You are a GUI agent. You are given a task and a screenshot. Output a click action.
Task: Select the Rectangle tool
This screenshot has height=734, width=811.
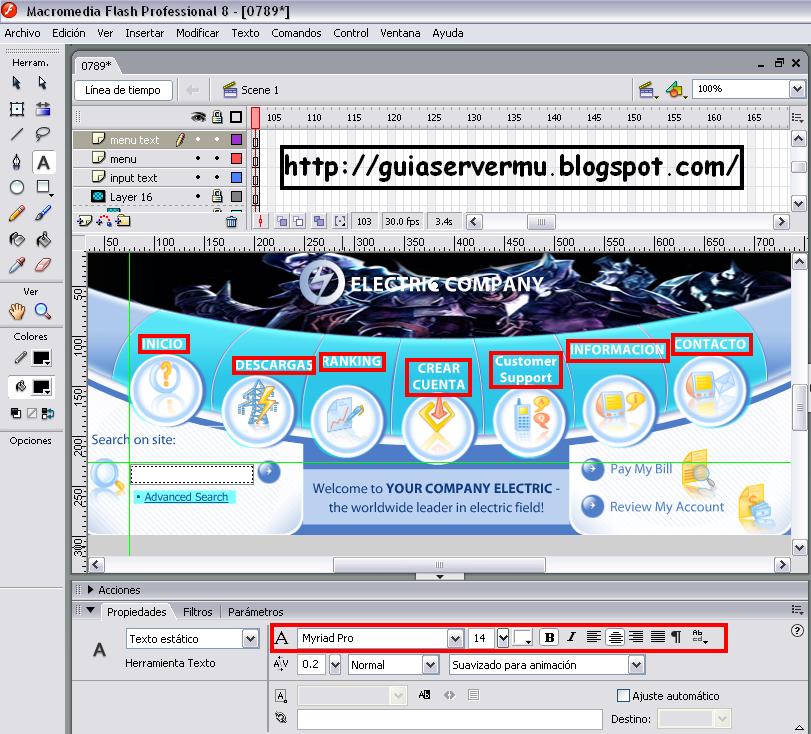43,187
